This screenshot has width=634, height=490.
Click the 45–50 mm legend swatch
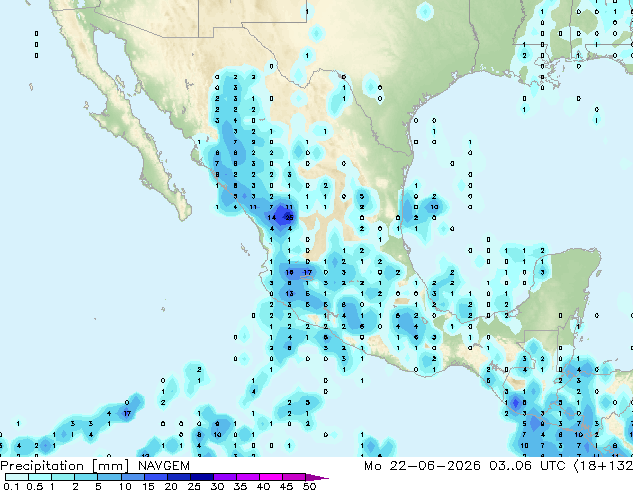(294, 477)
